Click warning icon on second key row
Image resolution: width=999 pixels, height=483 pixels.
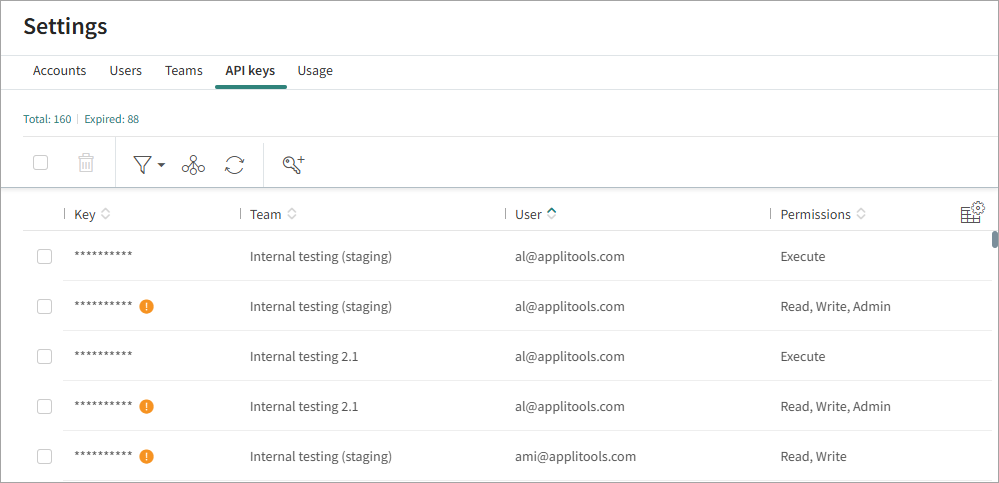click(146, 306)
